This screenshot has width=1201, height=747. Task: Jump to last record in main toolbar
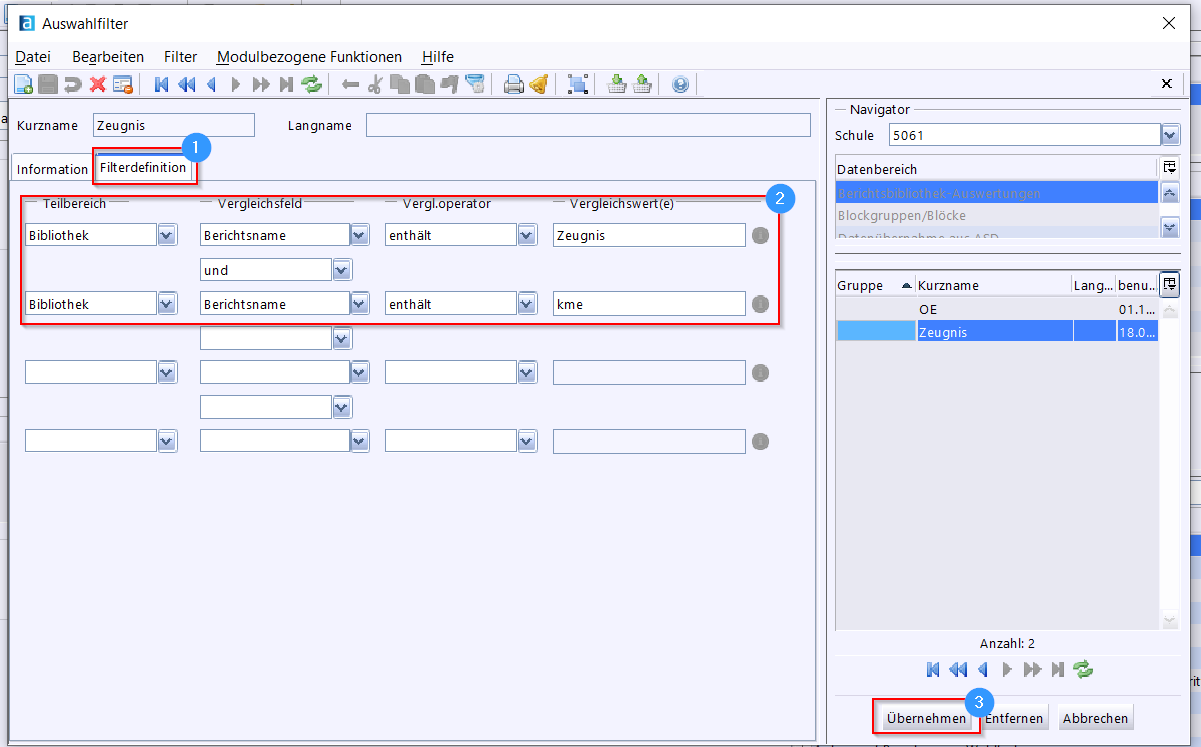click(x=286, y=85)
